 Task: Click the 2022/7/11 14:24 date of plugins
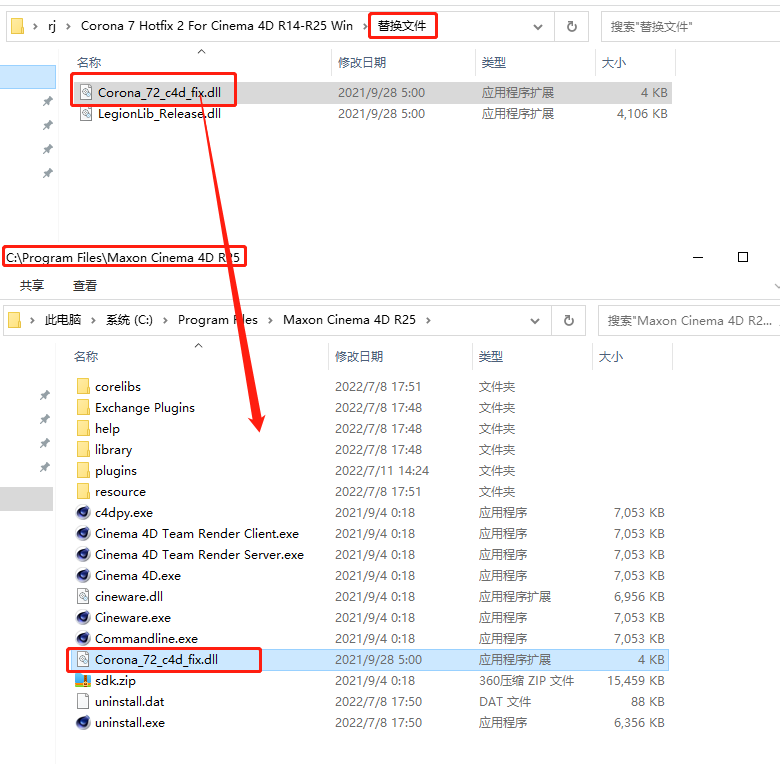coord(382,471)
